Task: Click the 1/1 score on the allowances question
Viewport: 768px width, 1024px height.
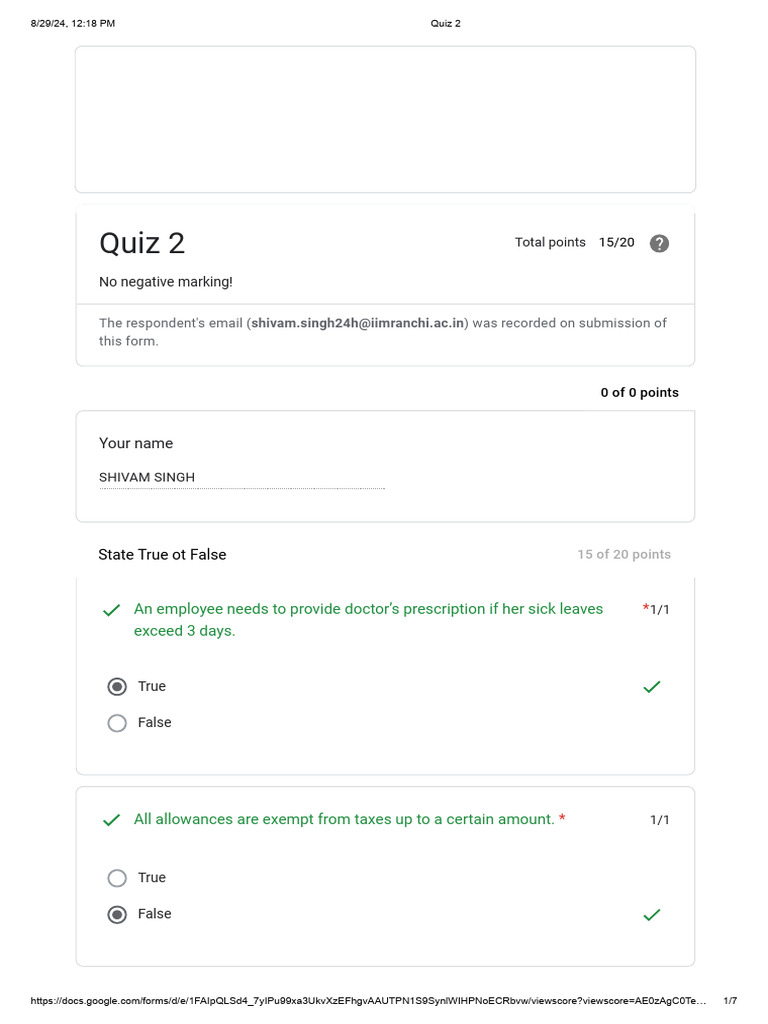Action: click(660, 820)
